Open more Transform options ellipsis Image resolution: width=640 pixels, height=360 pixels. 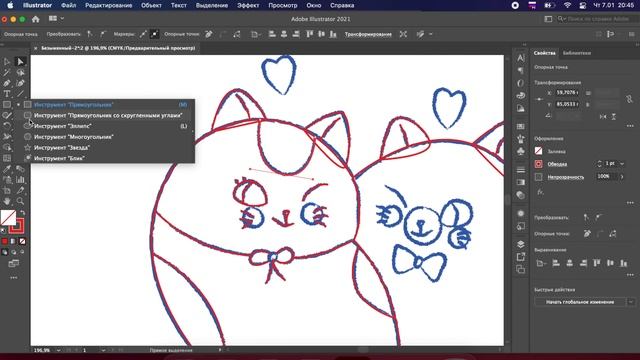630,126
